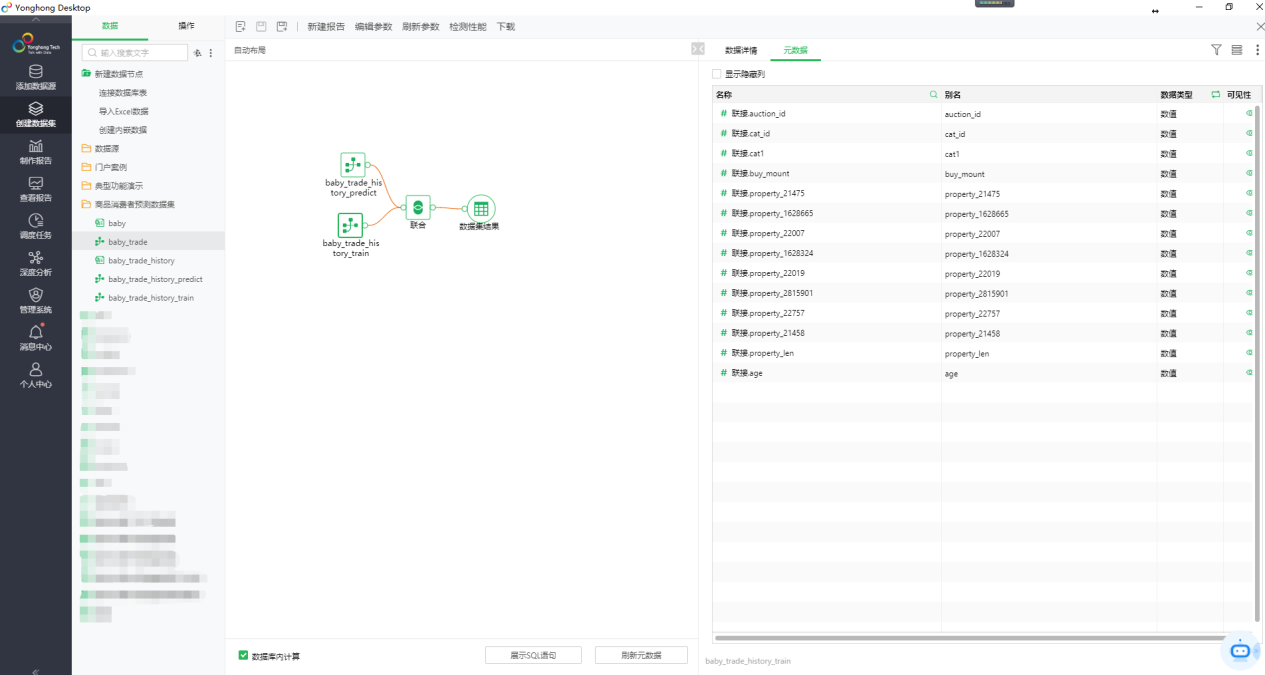Click the save icon in toolbar
Screen dimensions: 1265x675
point(261,26)
